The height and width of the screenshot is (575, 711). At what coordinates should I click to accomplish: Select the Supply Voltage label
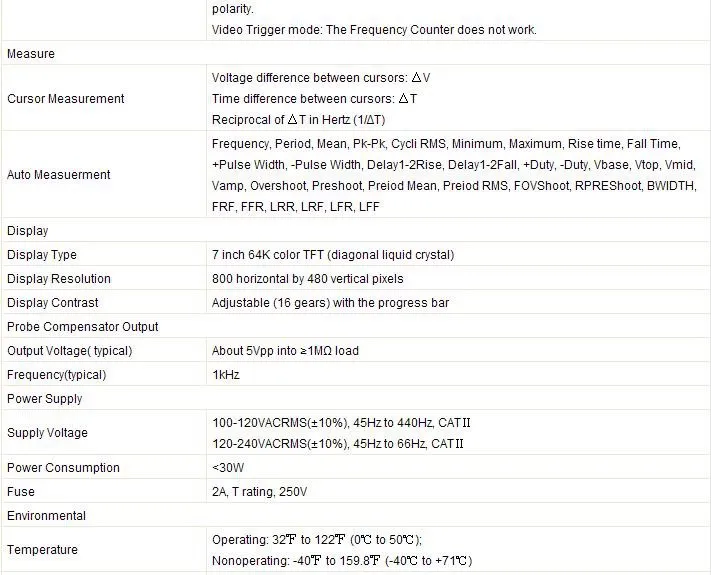[47, 433]
